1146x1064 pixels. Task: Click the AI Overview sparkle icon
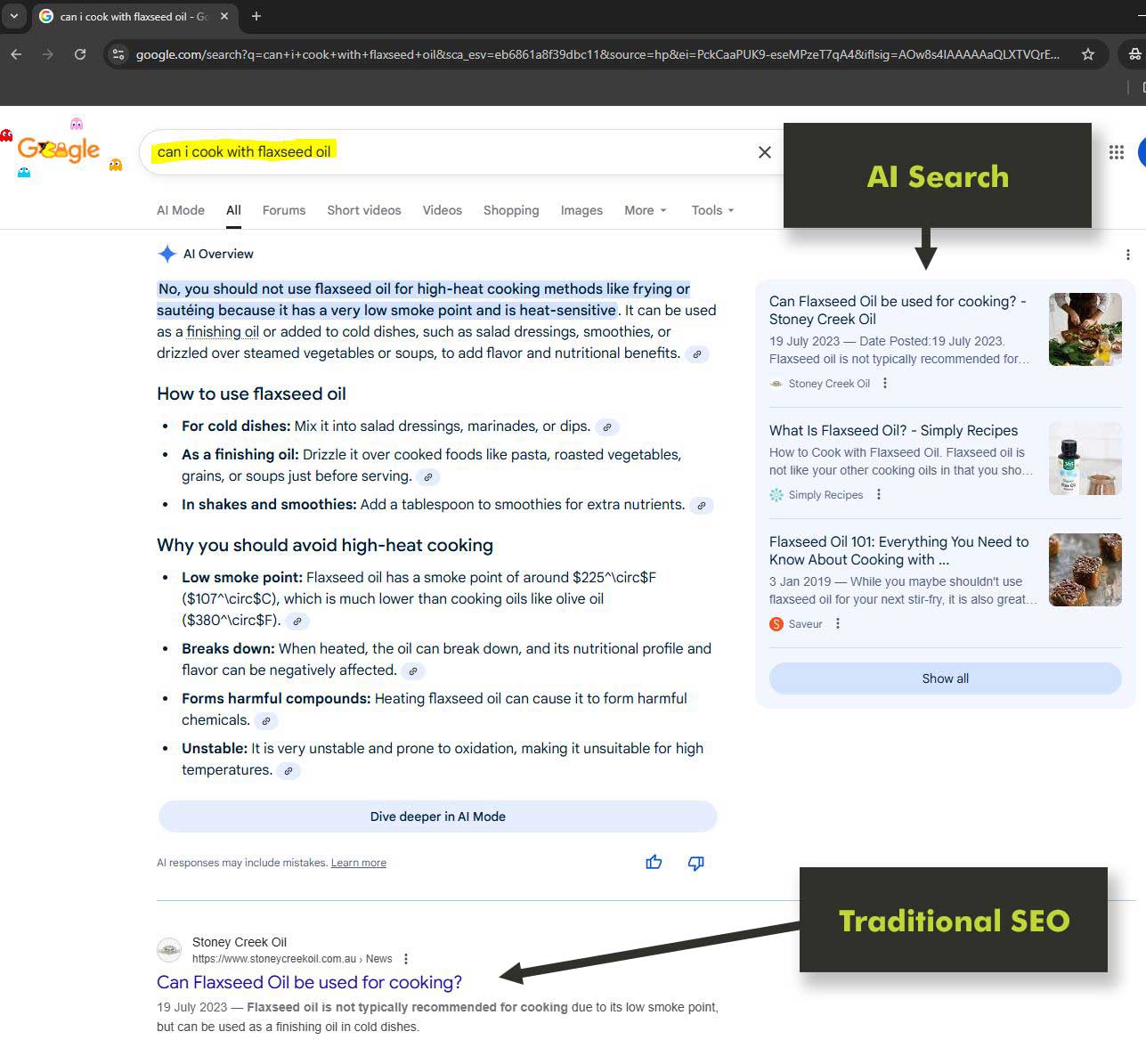167,254
